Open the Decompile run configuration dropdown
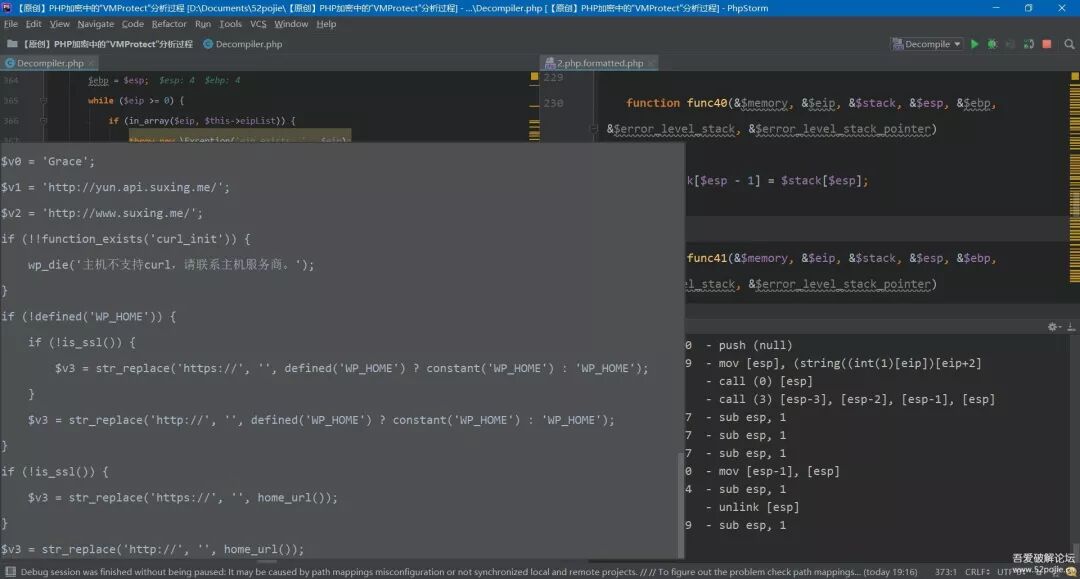 click(927, 44)
